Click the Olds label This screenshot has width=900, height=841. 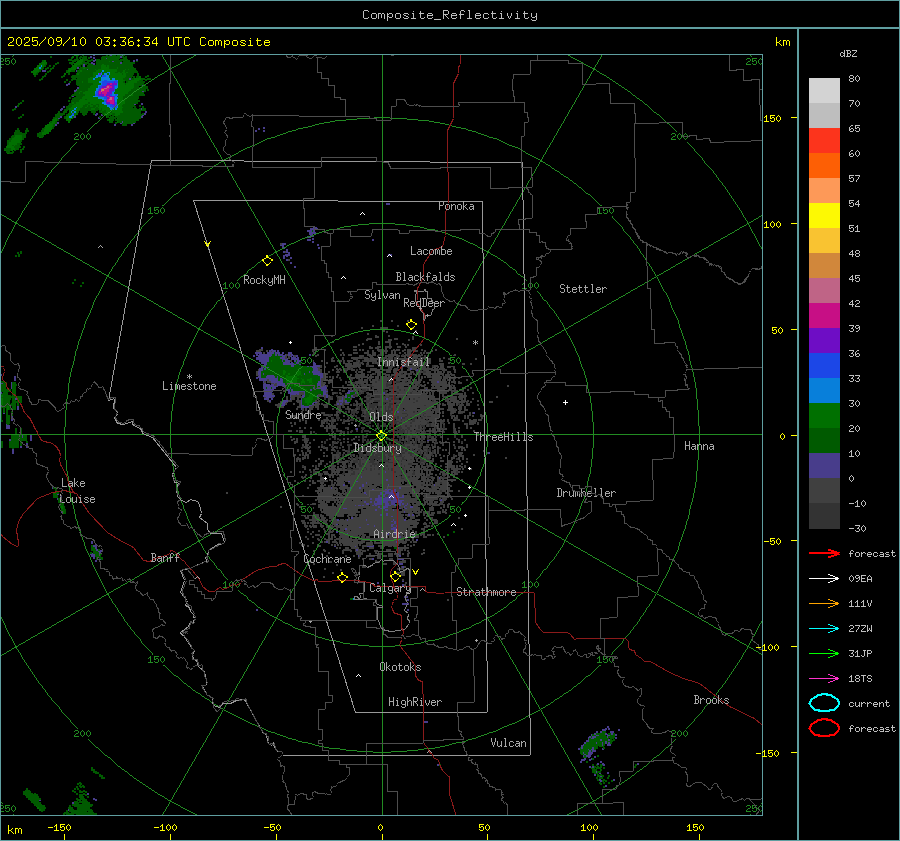click(381, 417)
